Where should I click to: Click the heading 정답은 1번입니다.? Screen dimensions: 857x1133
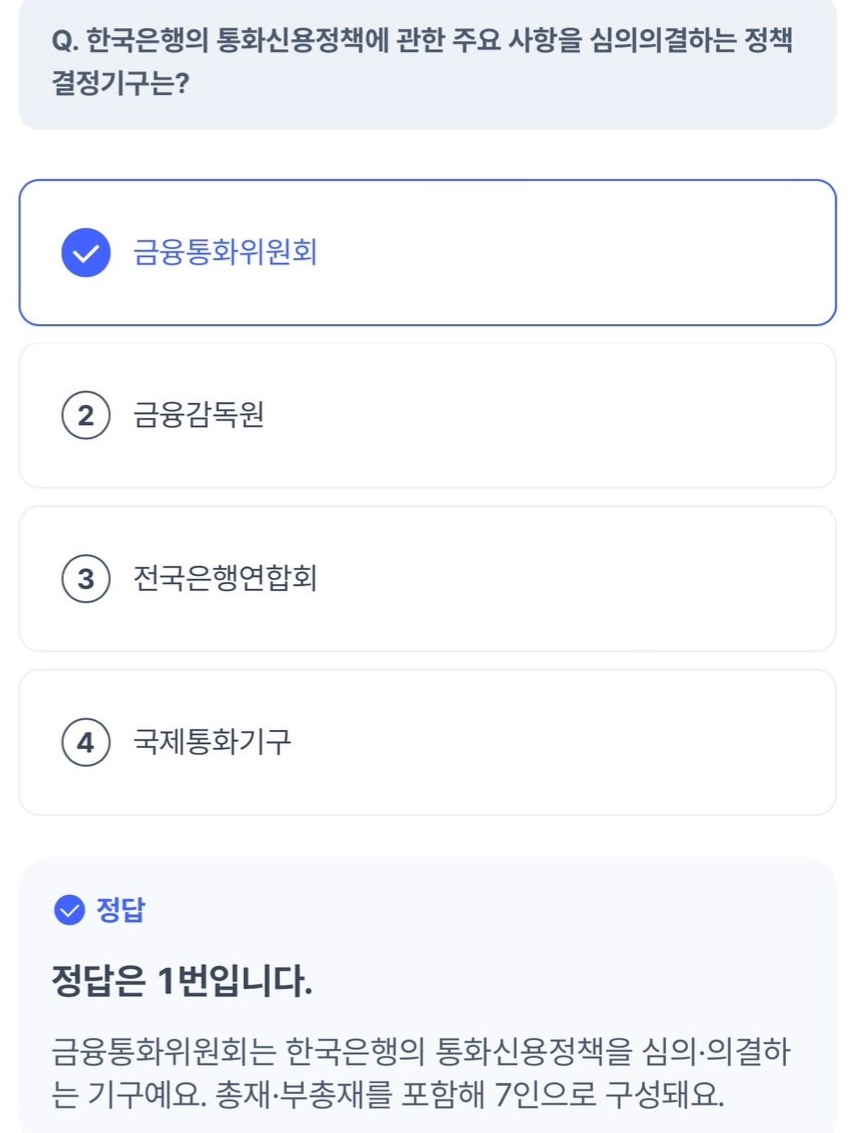pos(181,981)
